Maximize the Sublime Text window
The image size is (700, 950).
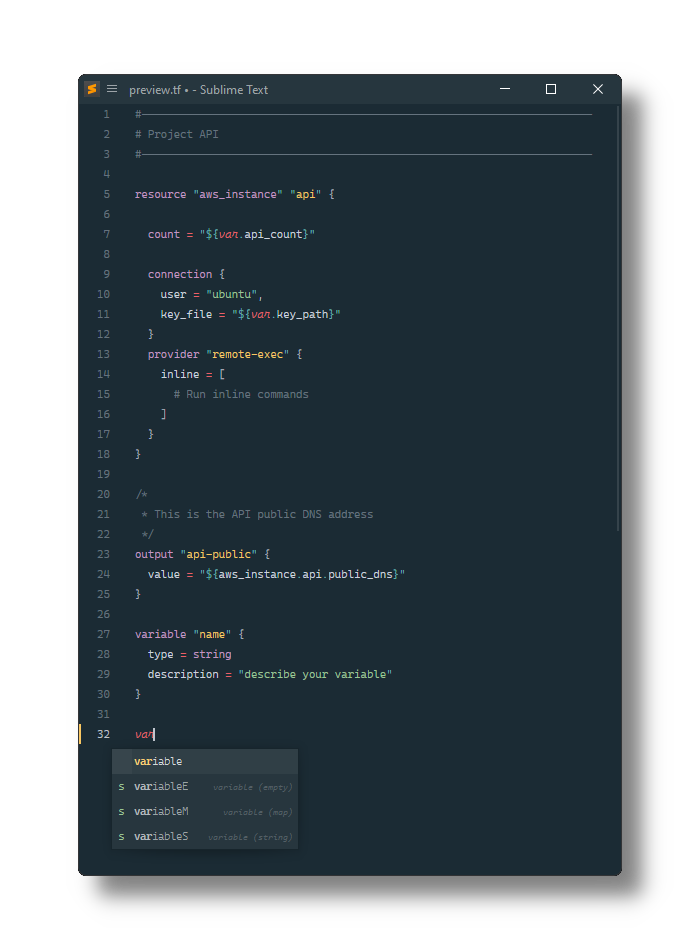tap(551, 89)
